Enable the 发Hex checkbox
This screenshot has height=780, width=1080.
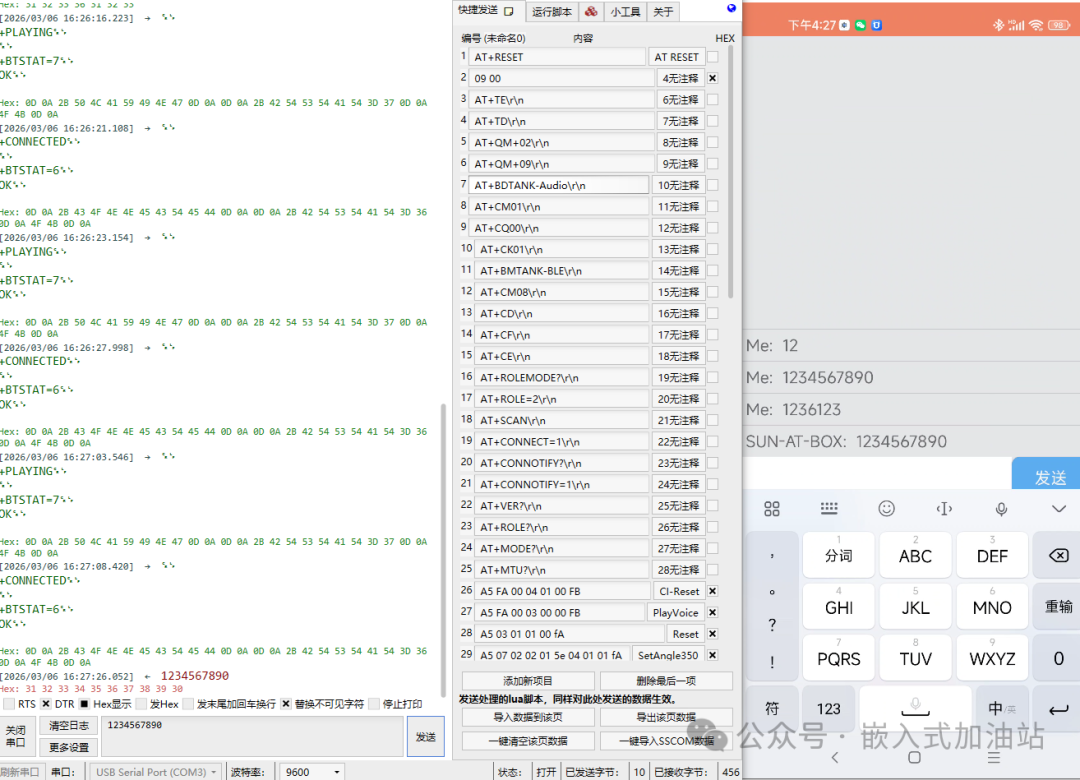(x=141, y=704)
